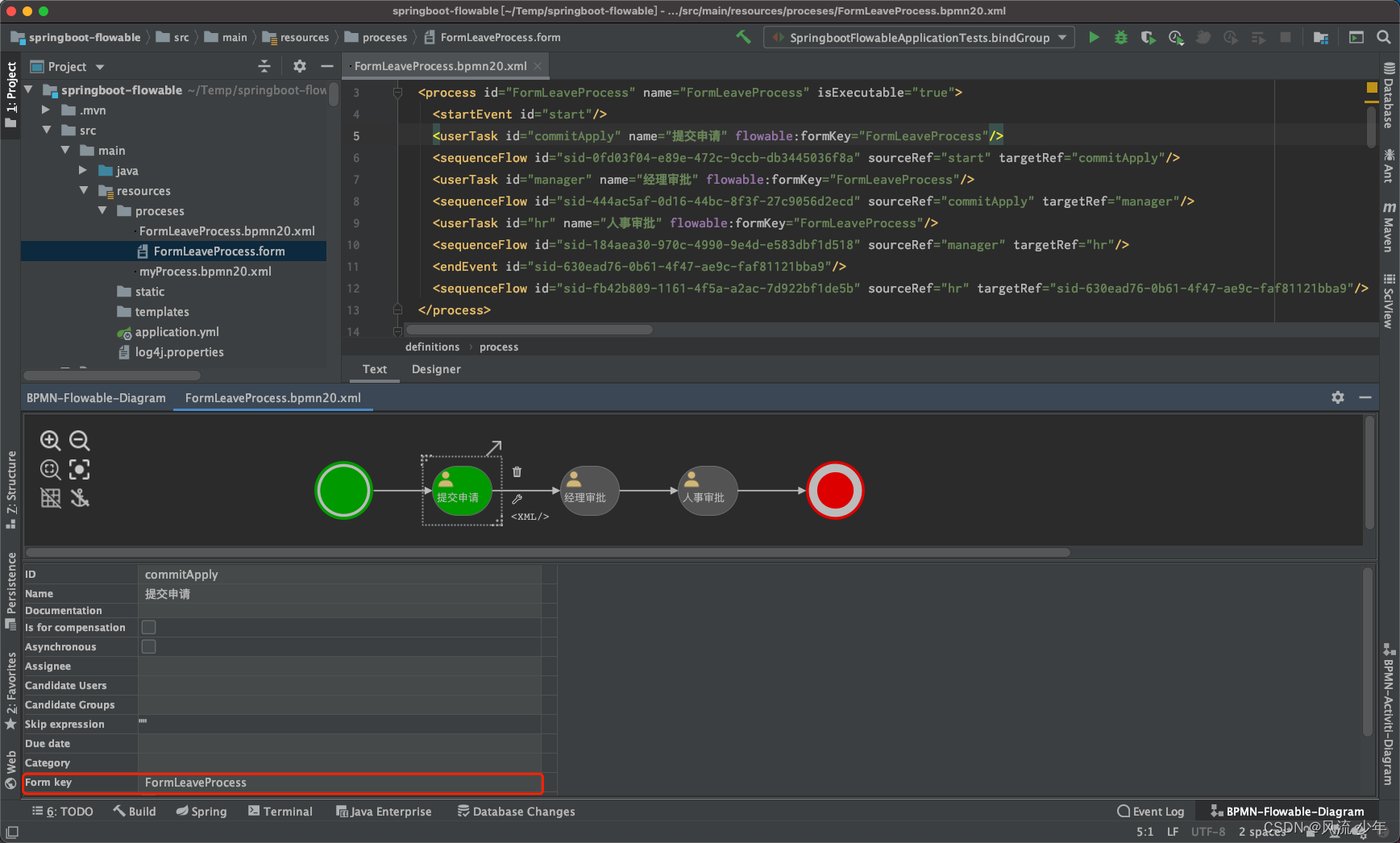Open the Database side panel
This screenshot has width=1400, height=843.
[x=1389, y=96]
